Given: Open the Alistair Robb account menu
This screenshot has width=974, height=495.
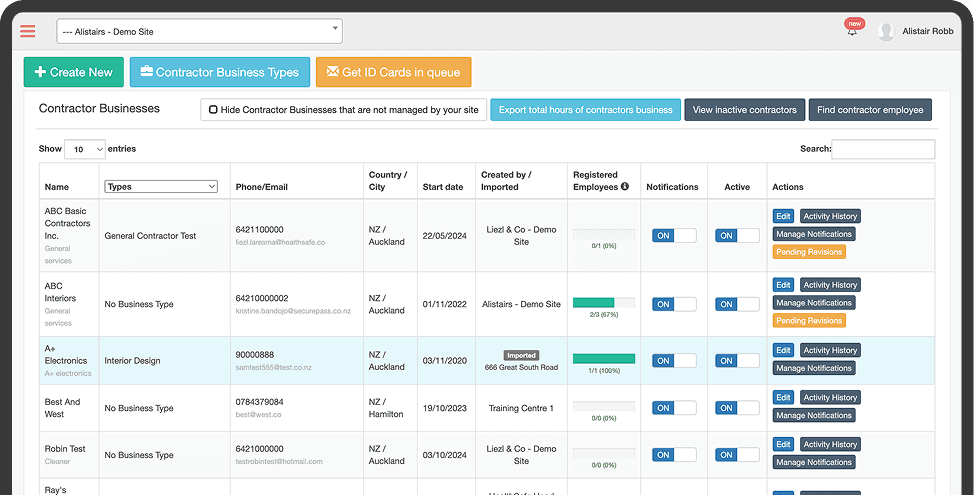Looking at the screenshot, I should [x=927, y=31].
